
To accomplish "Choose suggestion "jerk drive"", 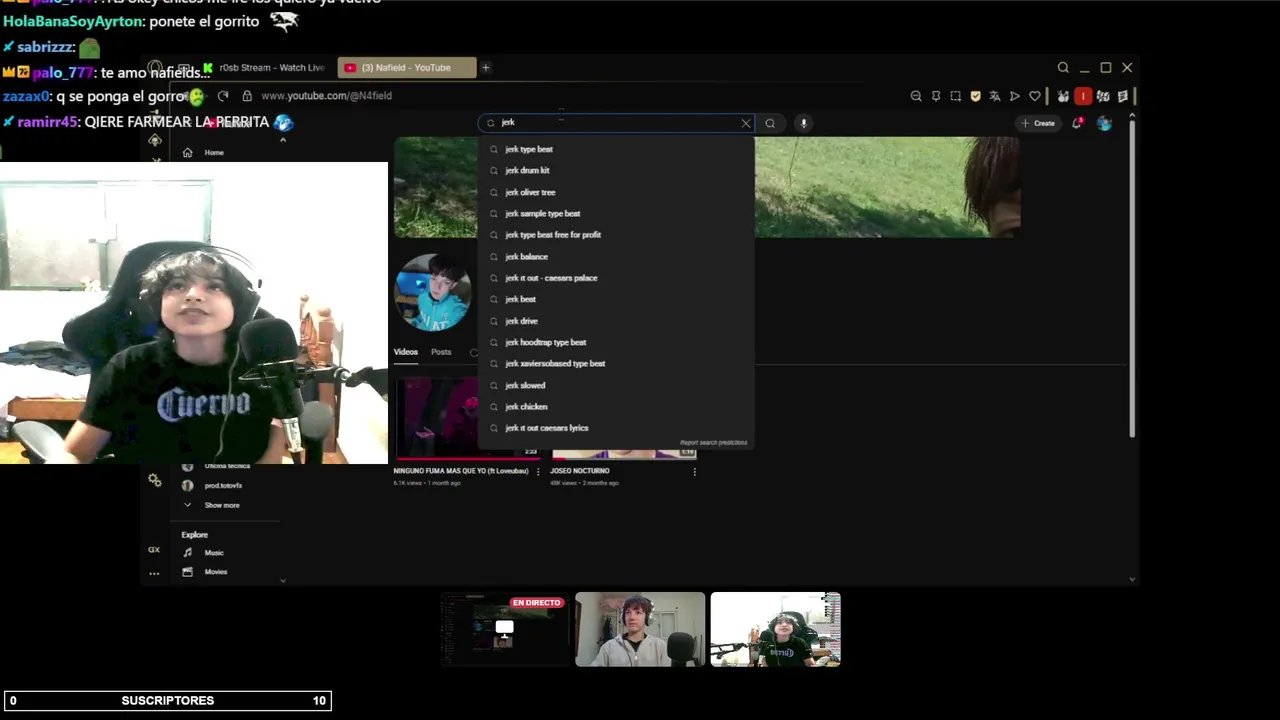I will click(616, 321).
